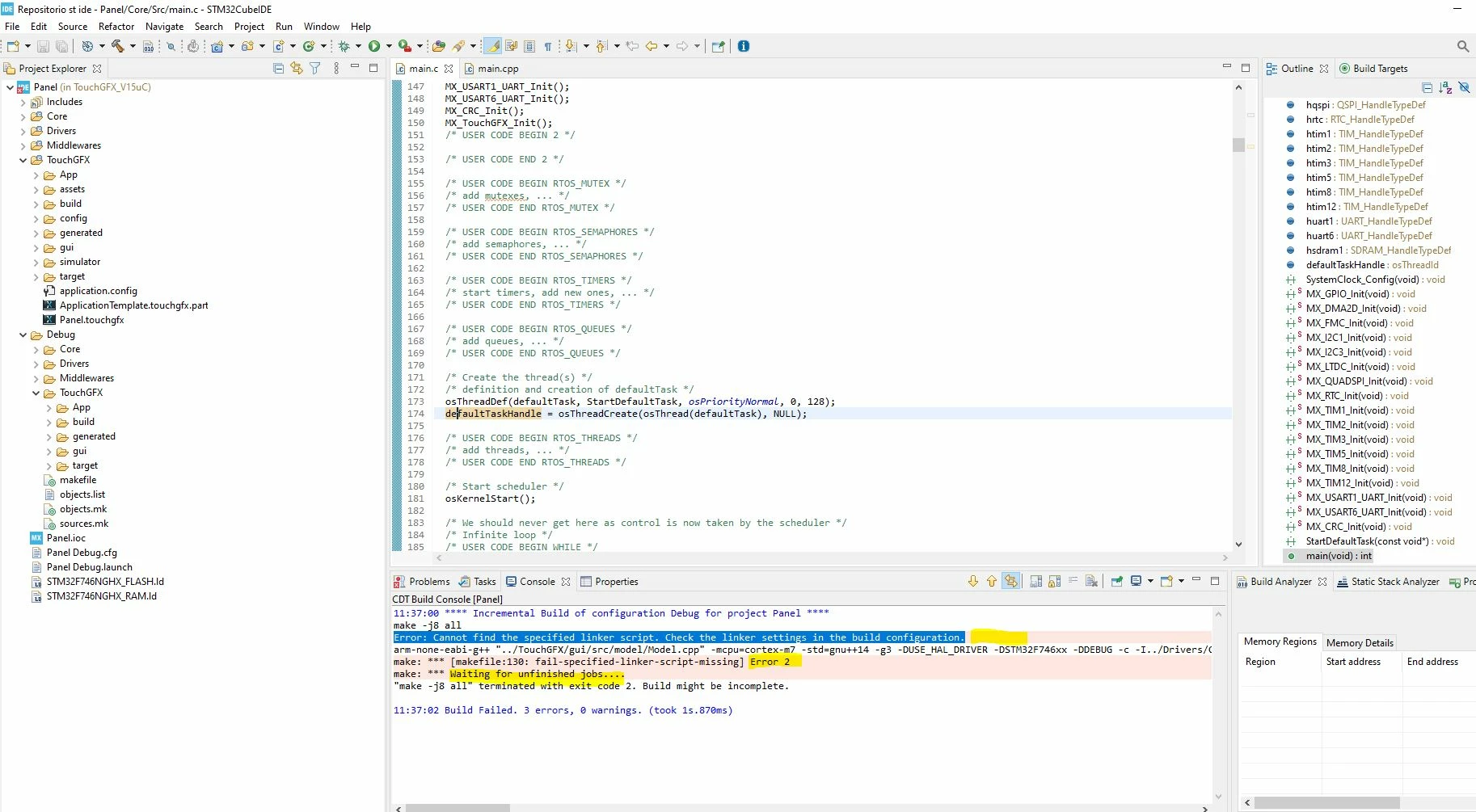Click the Open Perspective toolbar icon

pos(718,46)
